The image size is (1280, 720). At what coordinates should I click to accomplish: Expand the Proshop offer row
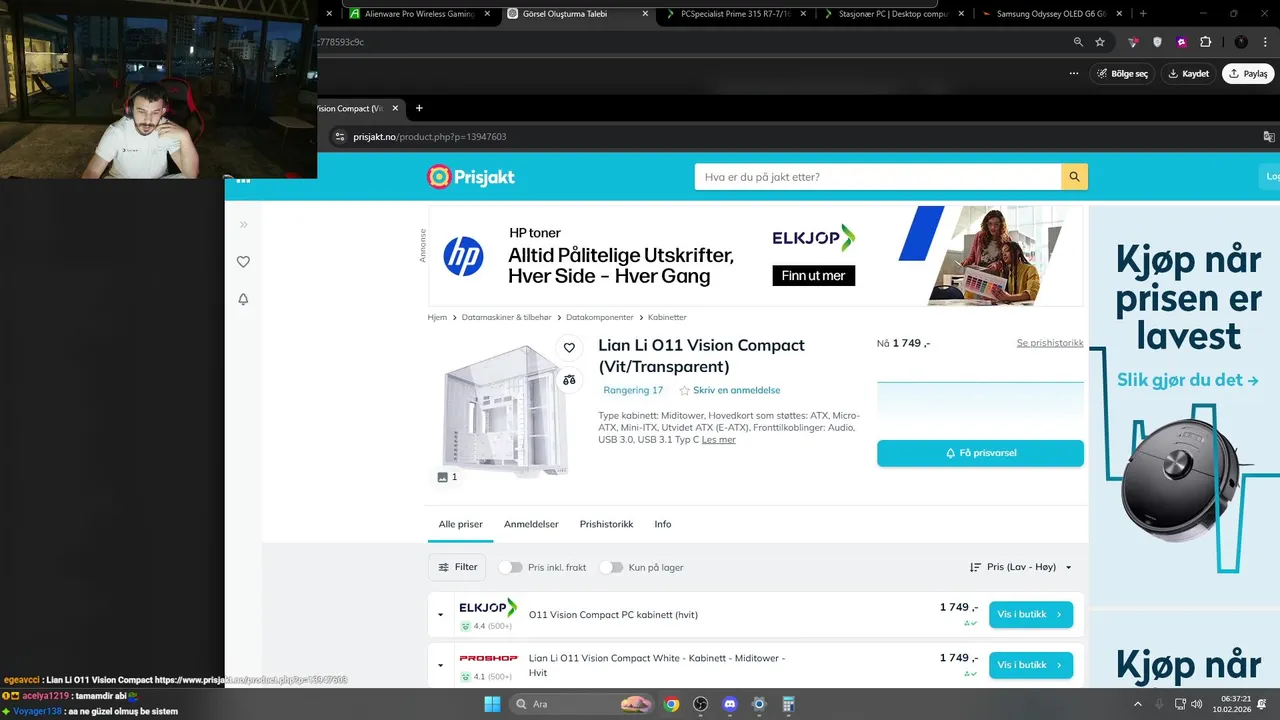(440, 665)
